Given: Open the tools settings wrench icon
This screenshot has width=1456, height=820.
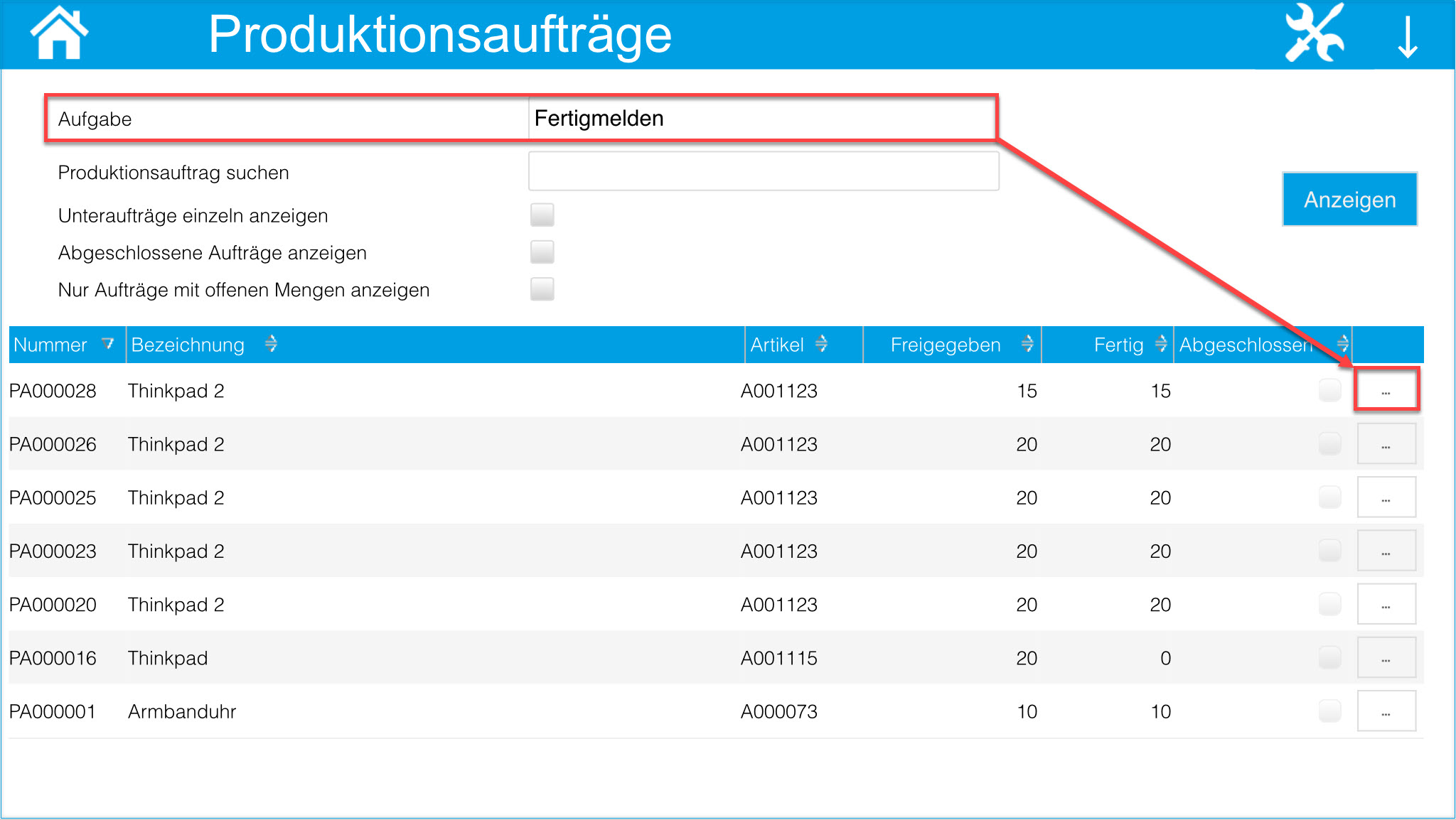Looking at the screenshot, I should pyautogui.click(x=1315, y=33).
